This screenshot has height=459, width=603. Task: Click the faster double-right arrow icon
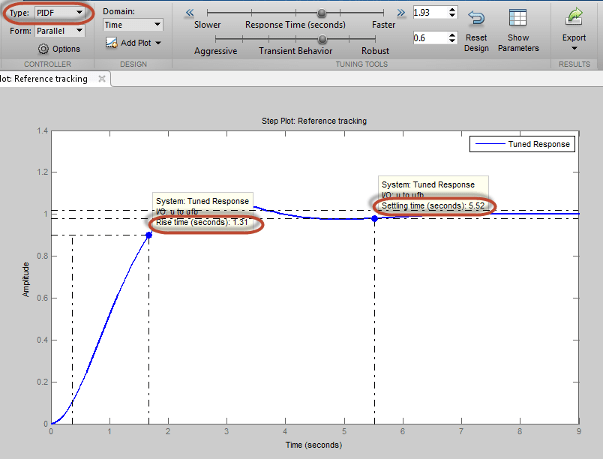[x=401, y=13]
